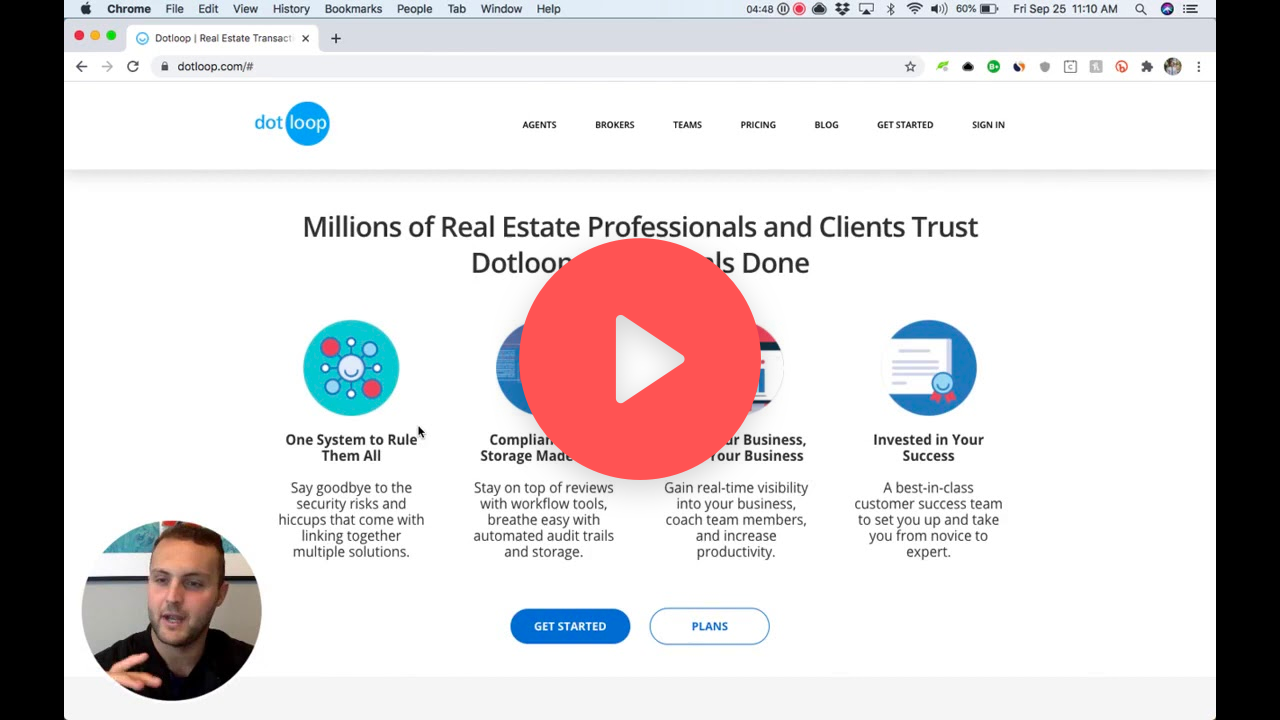Open the BLOG link
The width and height of the screenshot is (1280, 720).
click(x=826, y=125)
